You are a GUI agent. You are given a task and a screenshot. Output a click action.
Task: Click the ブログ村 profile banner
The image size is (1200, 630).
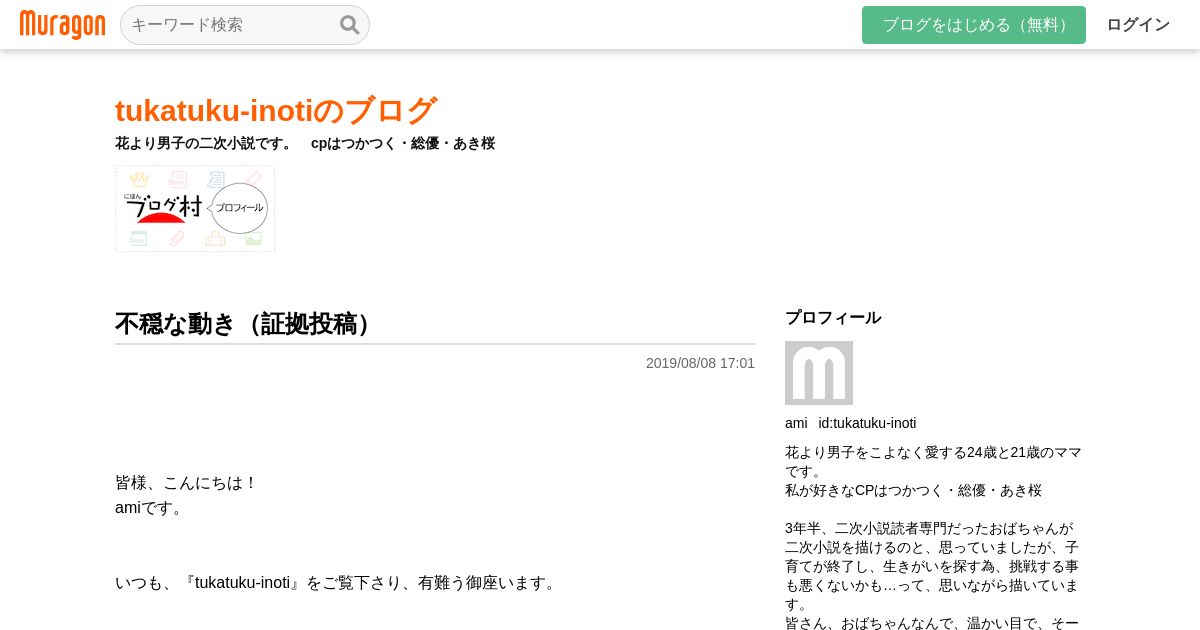tap(195, 208)
